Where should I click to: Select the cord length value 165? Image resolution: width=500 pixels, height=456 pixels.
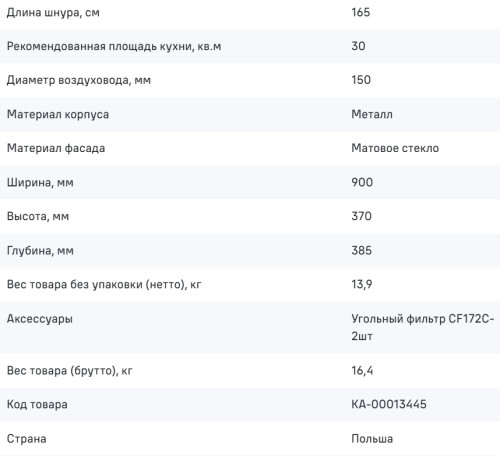(x=361, y=12)
